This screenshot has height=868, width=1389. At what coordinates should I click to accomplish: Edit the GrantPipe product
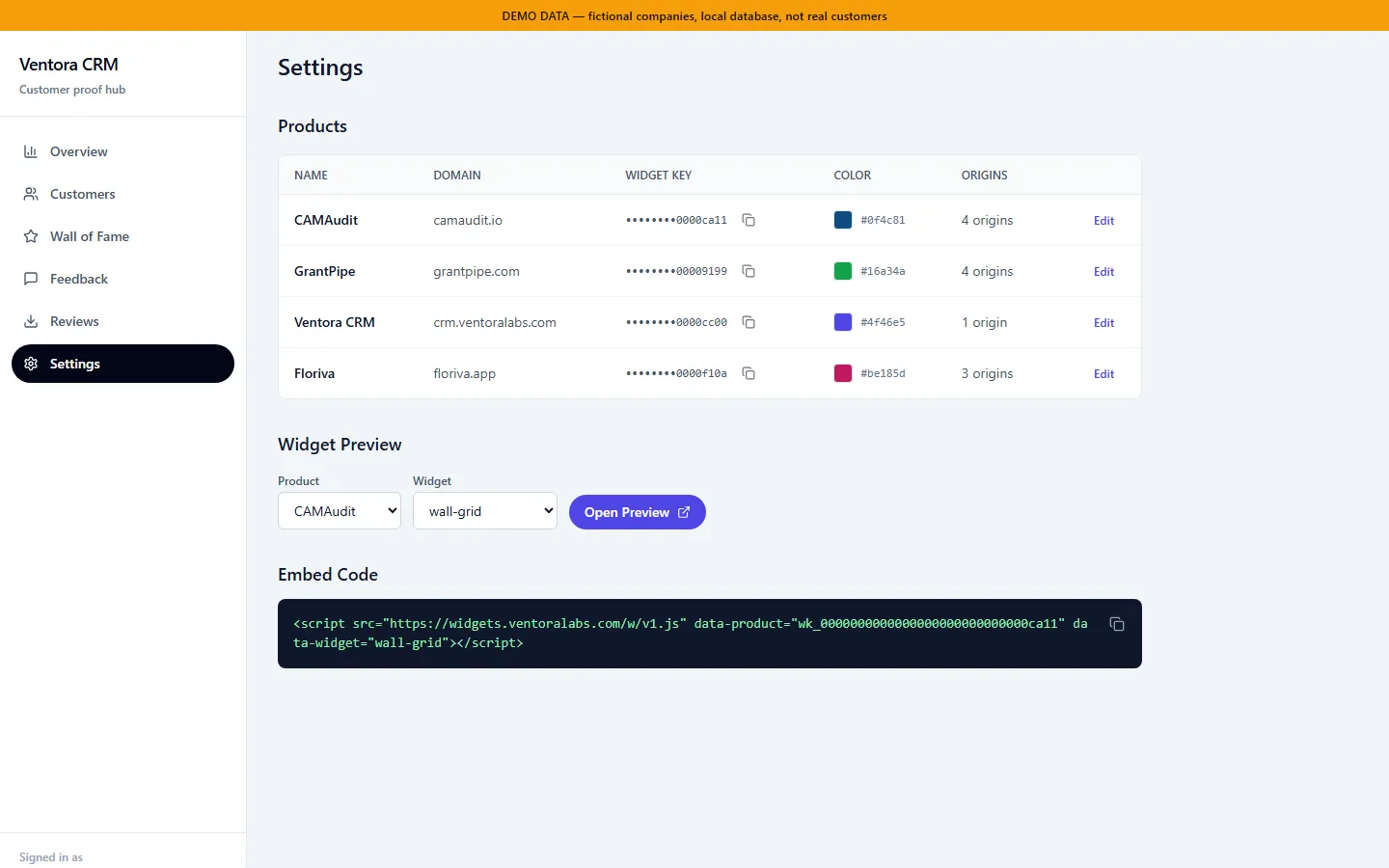pyautogui.click(x=1103, y=272)
